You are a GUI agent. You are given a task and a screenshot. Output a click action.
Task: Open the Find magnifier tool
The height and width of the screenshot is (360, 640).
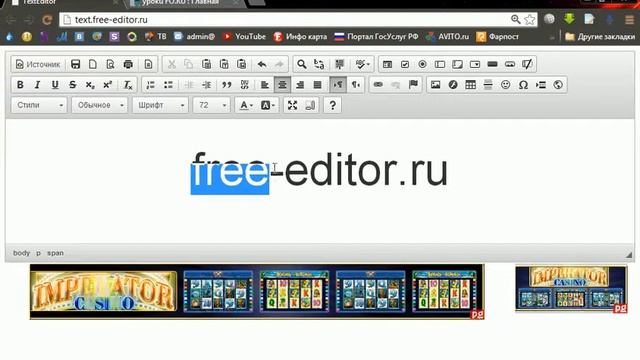click(x=302, y=64)
